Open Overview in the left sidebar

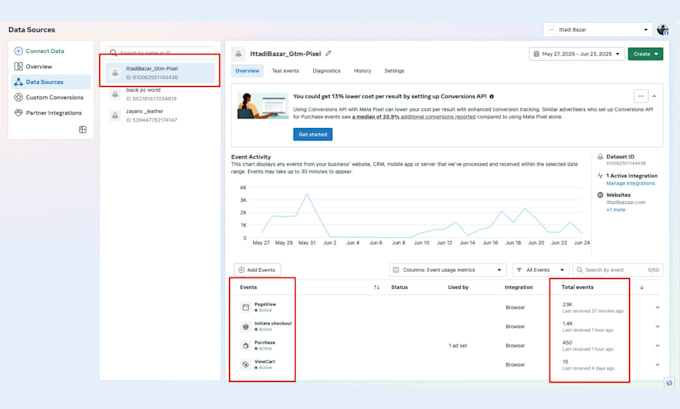50,66
